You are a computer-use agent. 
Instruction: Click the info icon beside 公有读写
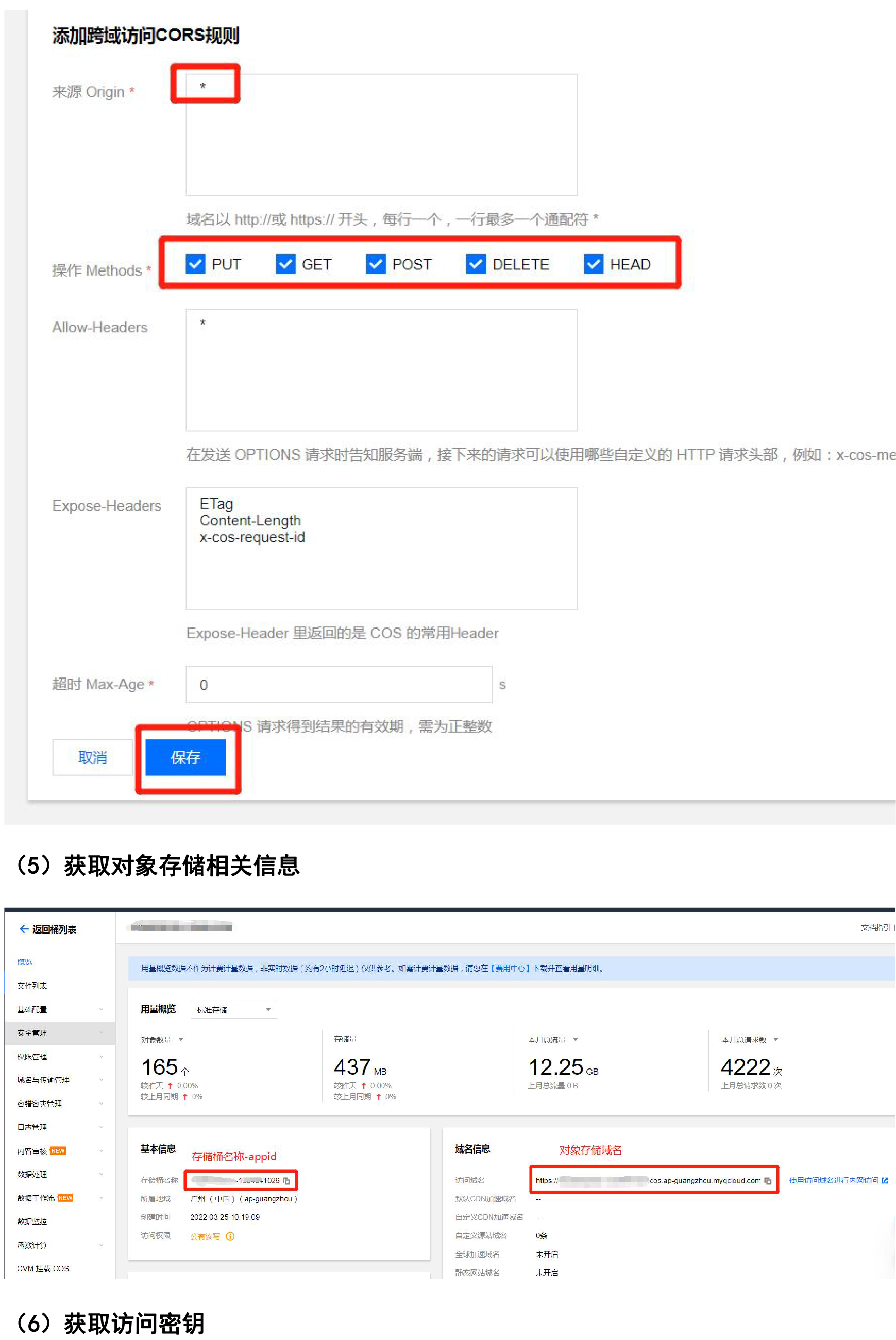click(230, 1236)
